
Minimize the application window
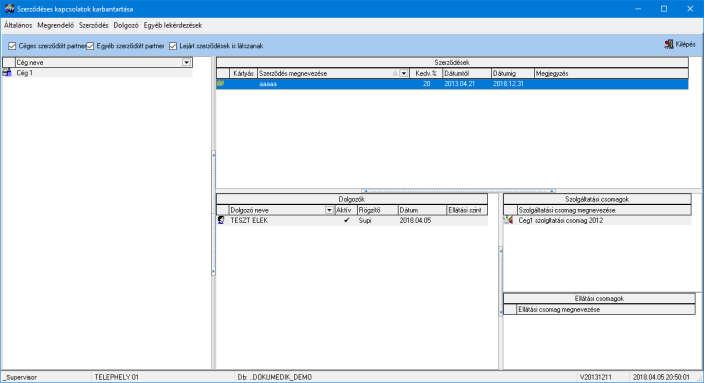(638, 9)
